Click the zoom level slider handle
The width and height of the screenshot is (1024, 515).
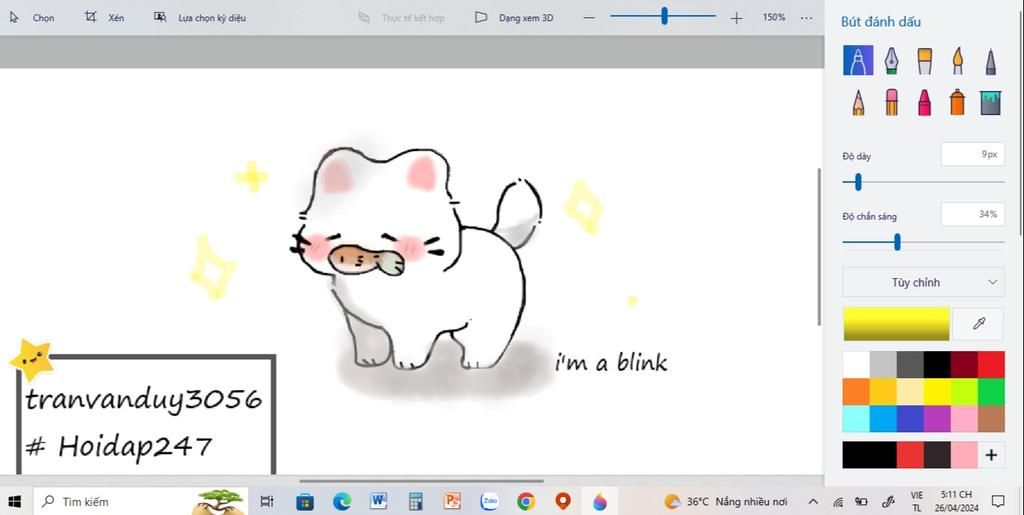click(664, 16)
